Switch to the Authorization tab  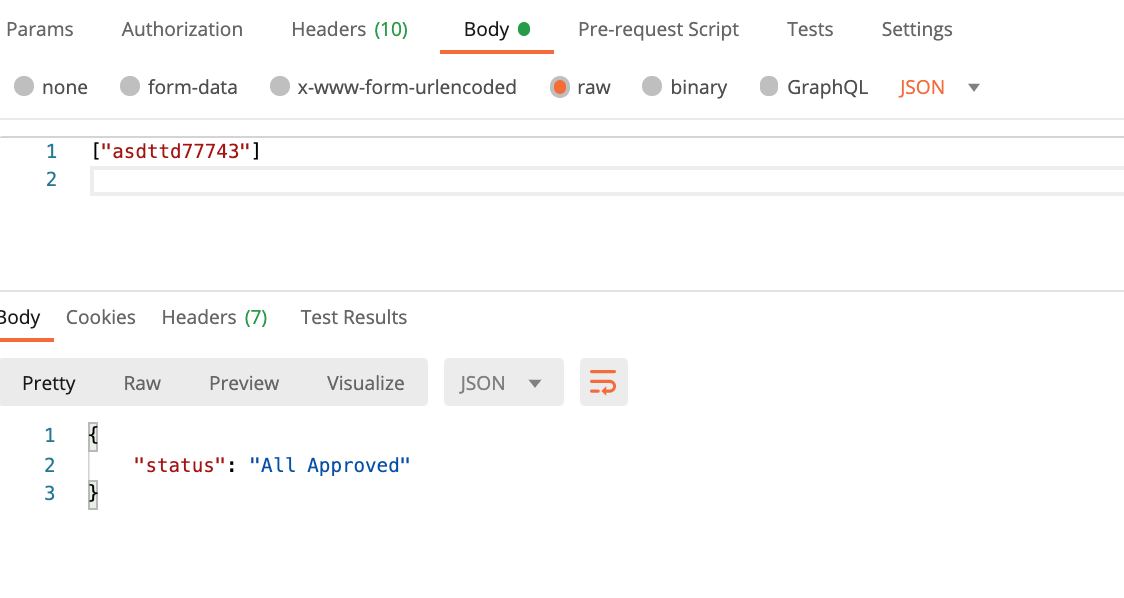(x=182, y=29)
